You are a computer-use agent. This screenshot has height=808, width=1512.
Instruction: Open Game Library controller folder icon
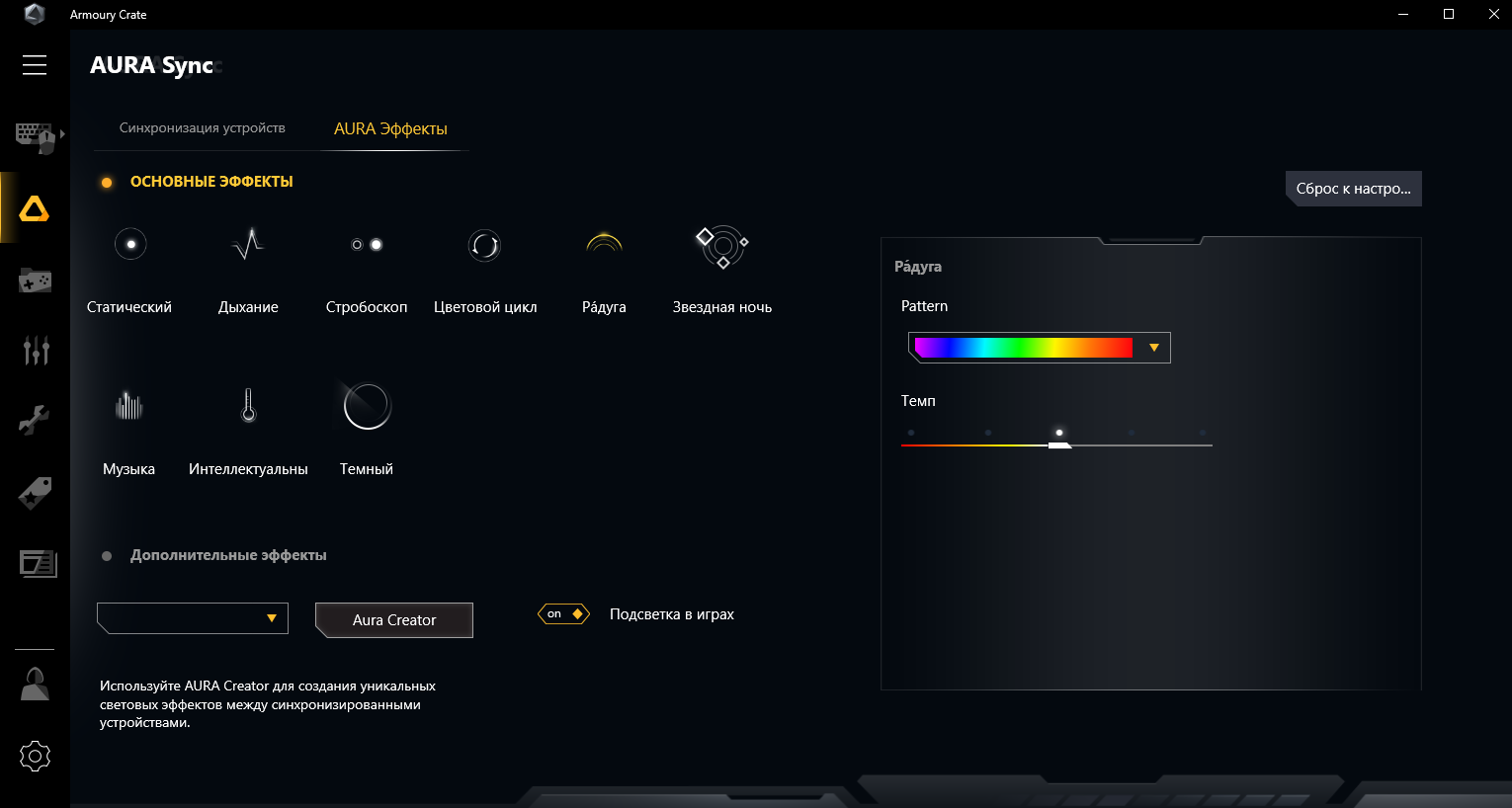(35, 281)
